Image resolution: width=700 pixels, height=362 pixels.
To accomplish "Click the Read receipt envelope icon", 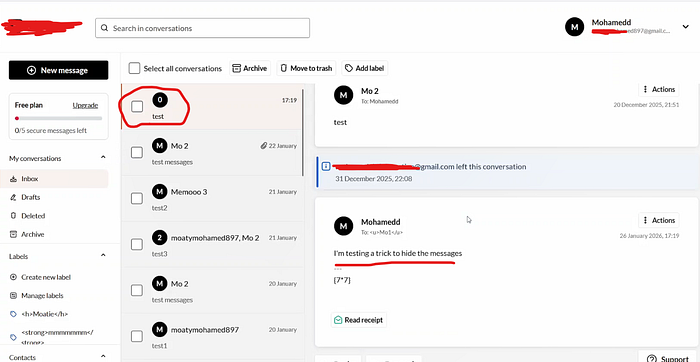I will 338,320.
